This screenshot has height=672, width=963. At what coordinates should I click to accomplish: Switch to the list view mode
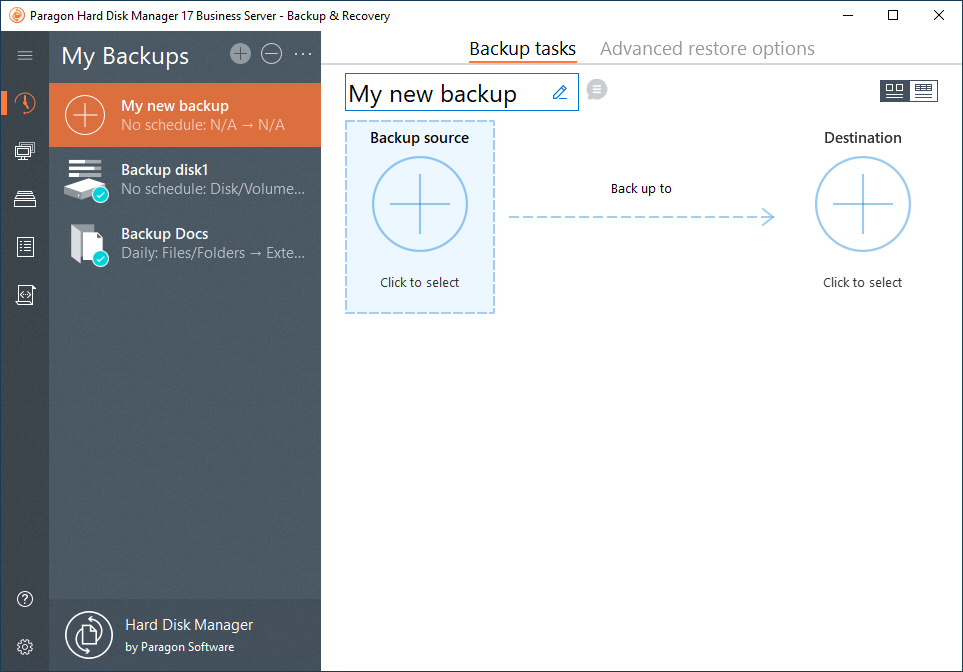pos(923,91)
